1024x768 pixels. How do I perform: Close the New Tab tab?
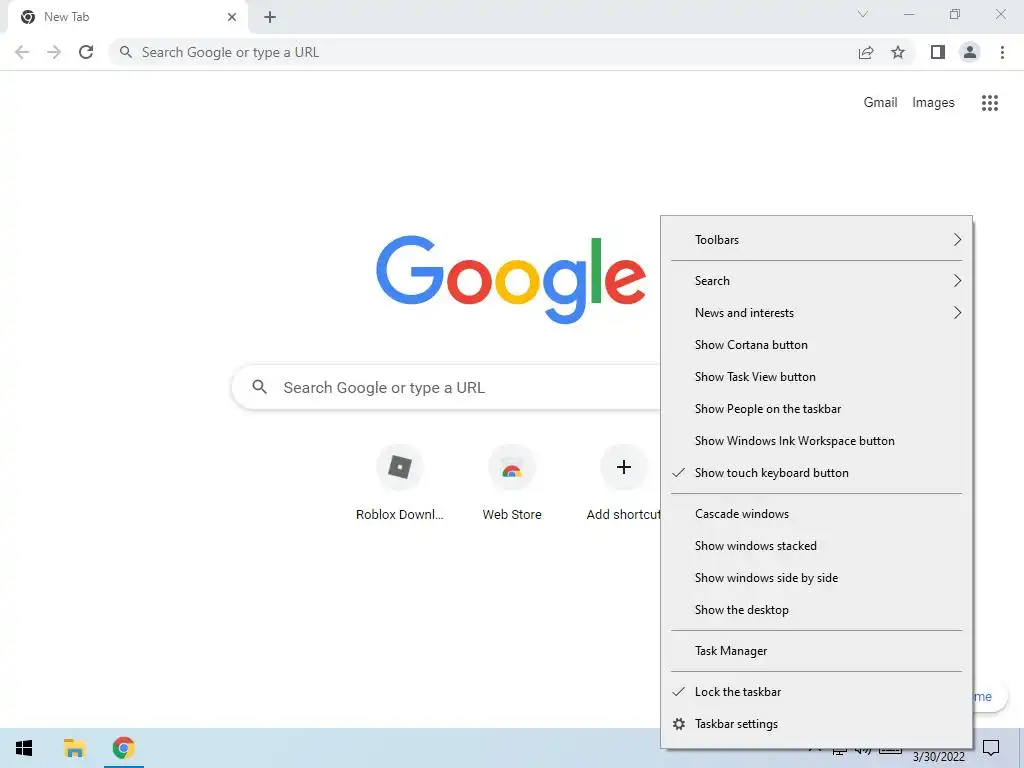(x=232, y=17)
